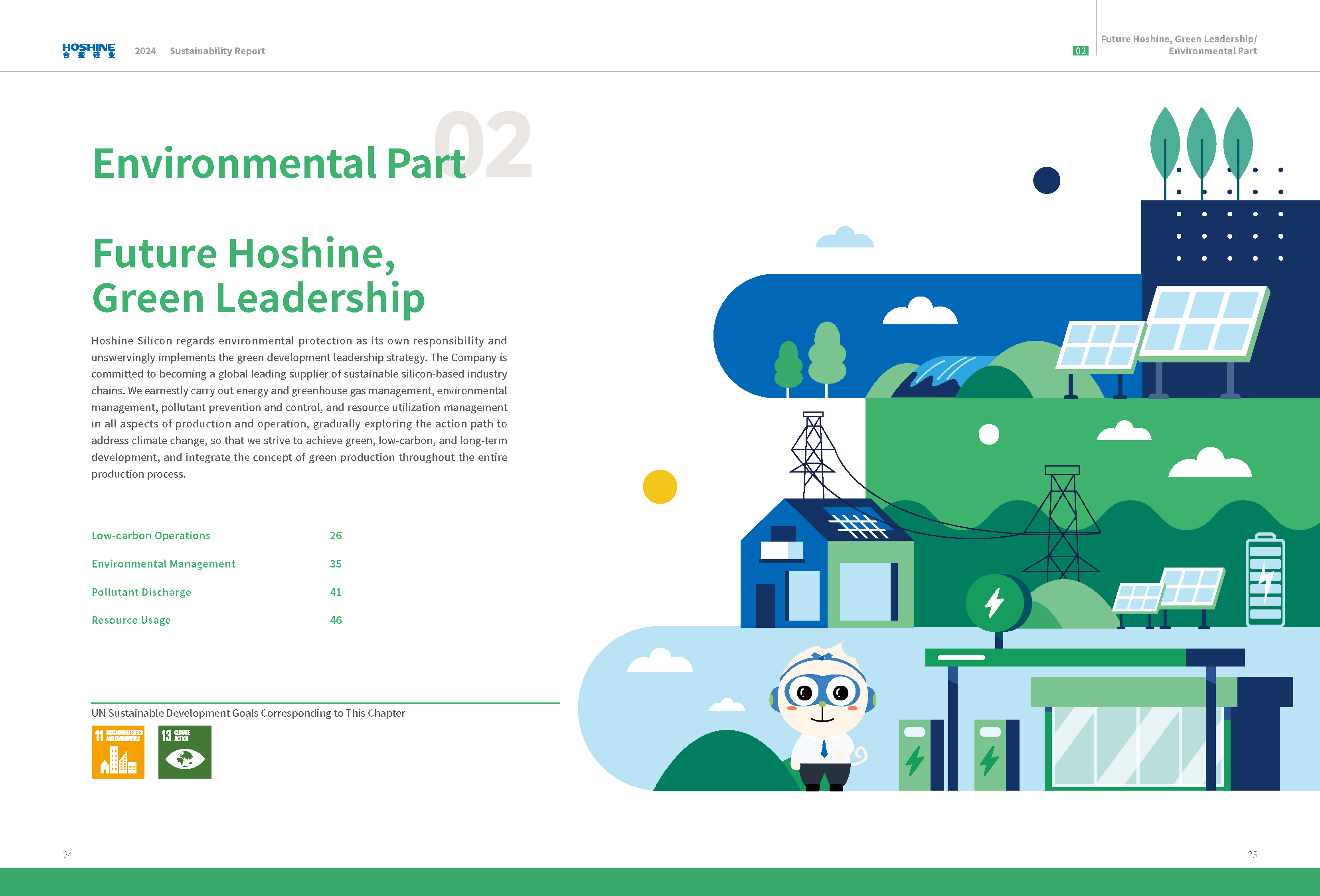
Task: Click the left green EV charging station
Action: 915,755
